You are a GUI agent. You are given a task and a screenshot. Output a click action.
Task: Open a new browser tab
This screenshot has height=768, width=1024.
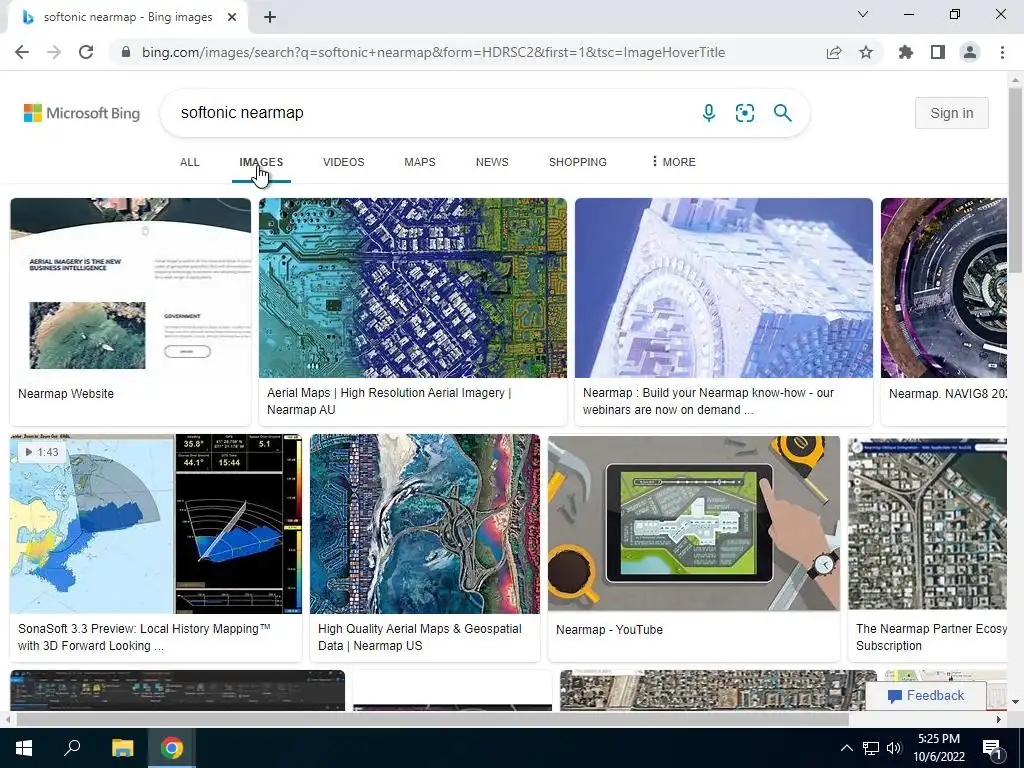point(270,18)
